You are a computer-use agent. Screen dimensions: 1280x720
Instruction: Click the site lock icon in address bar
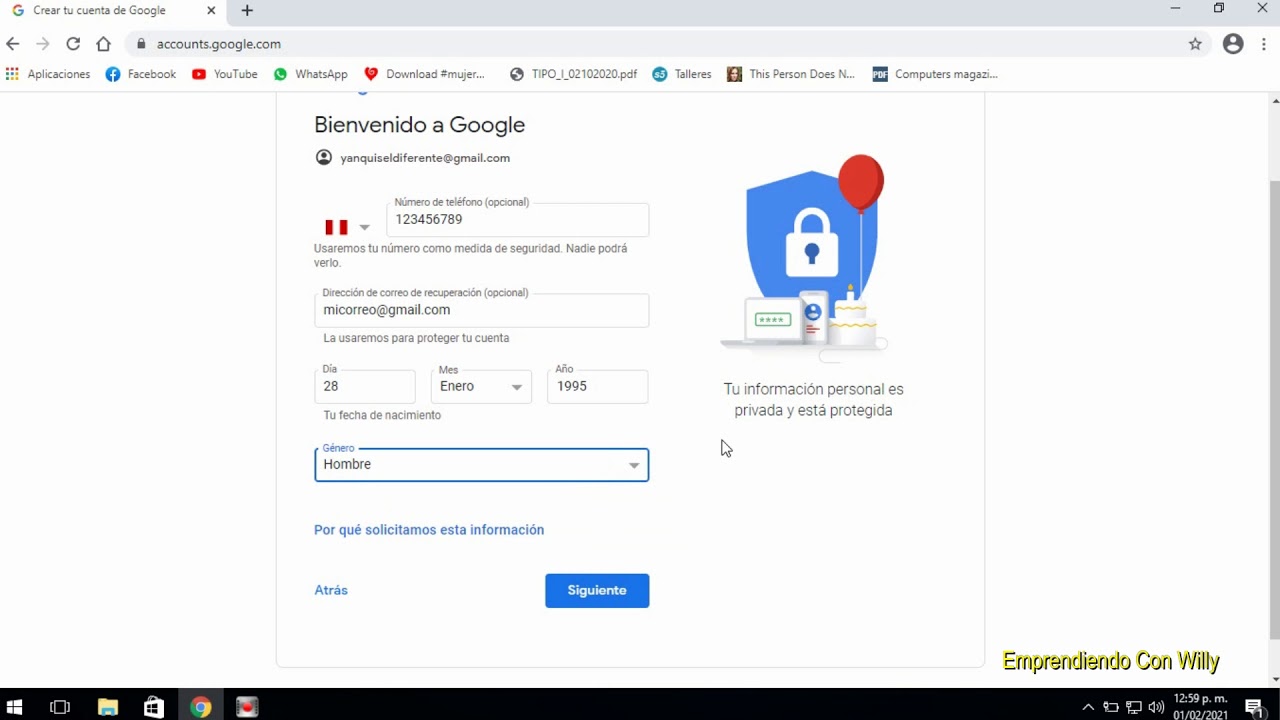tap(141, 44)
